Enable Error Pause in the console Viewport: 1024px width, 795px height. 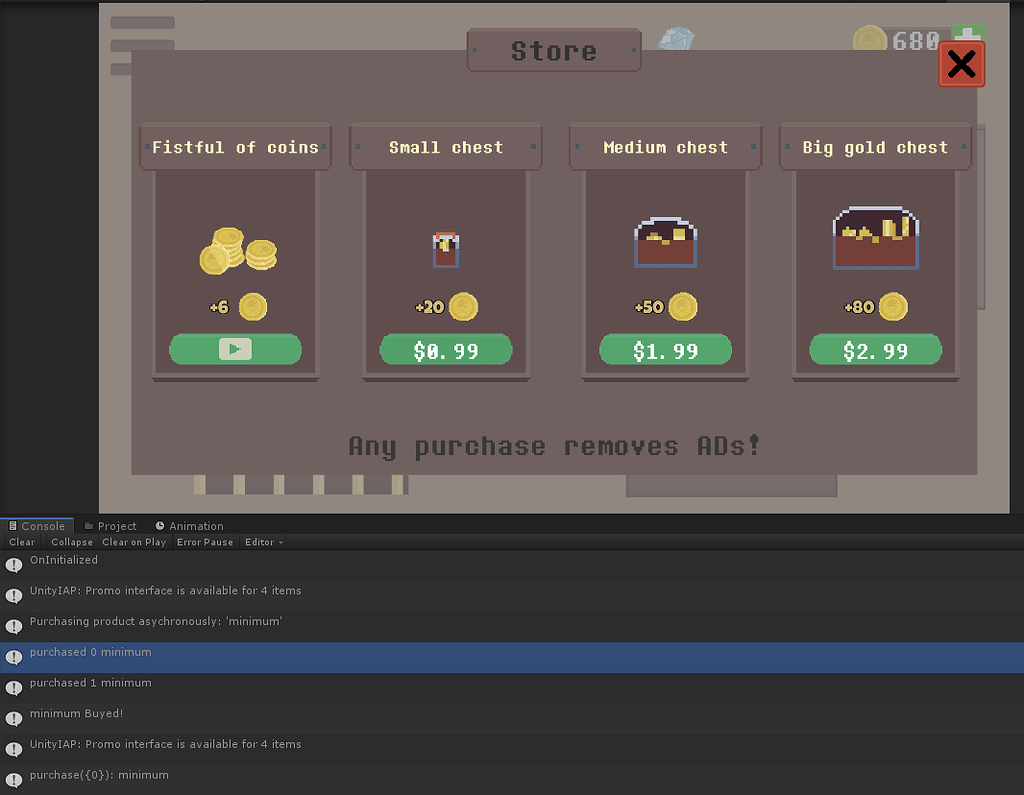click(204, 541)
